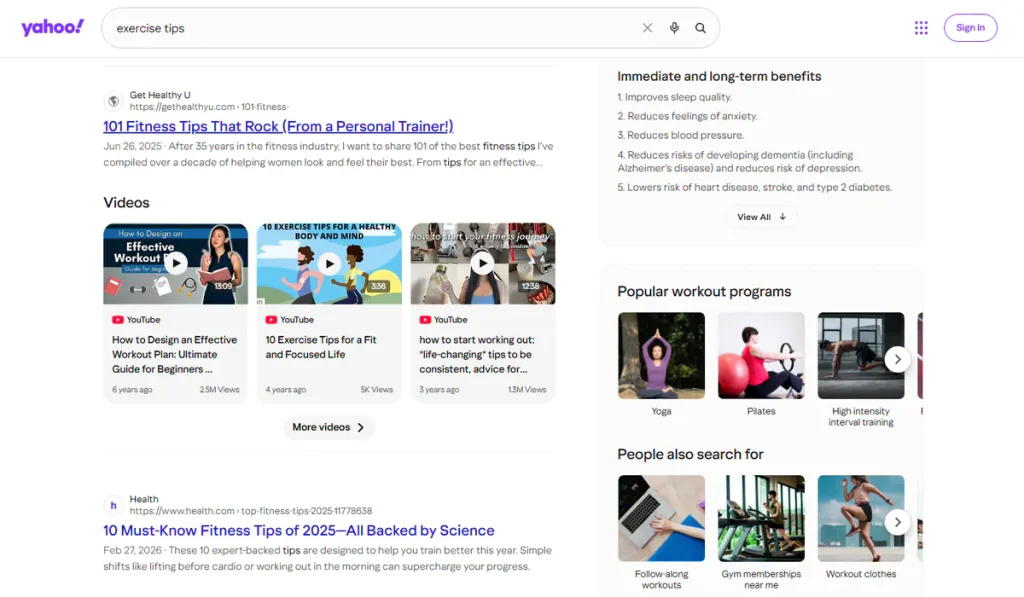Click YouTube icon on 10 Exercise Tips card
The height and width of the screenshot is (597, 1024).
(271, 319)
